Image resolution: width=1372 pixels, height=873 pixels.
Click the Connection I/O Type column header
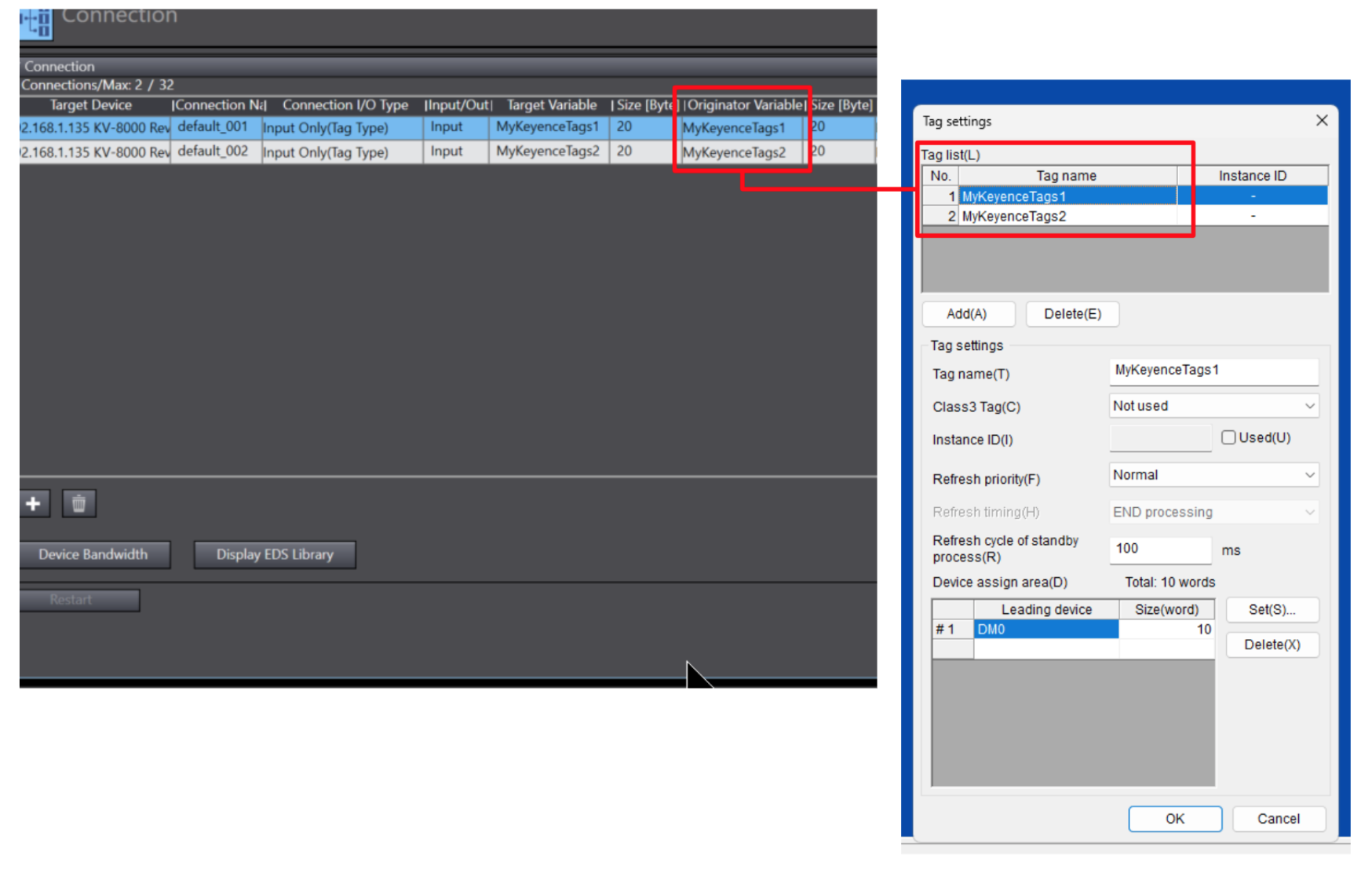click(345, 104)
